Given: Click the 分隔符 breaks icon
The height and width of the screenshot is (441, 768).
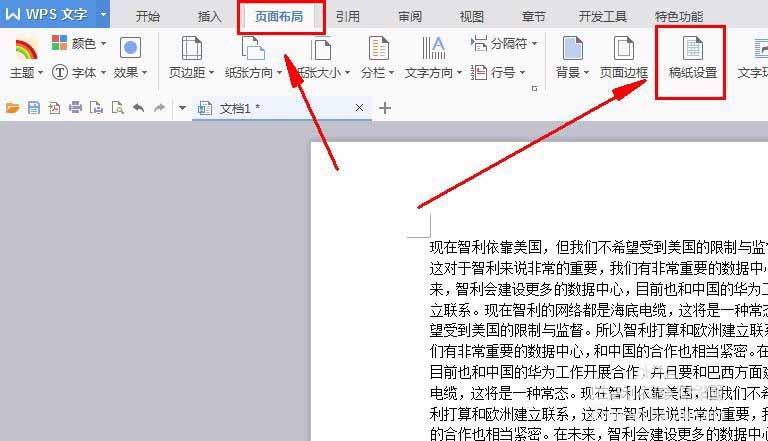Looking at the screenshot, I should [479, 43].
